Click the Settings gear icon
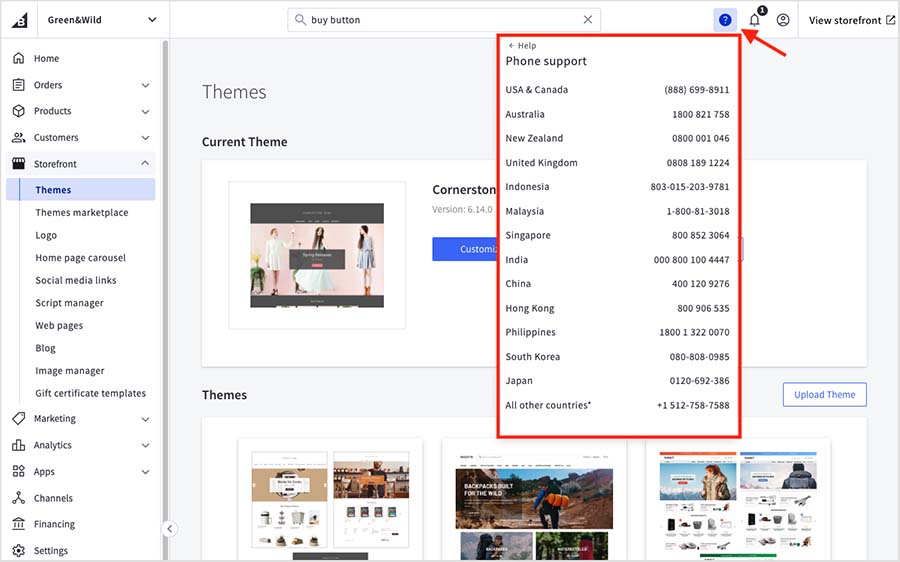Viewport: 900px width, 562px height. point(19,551)
